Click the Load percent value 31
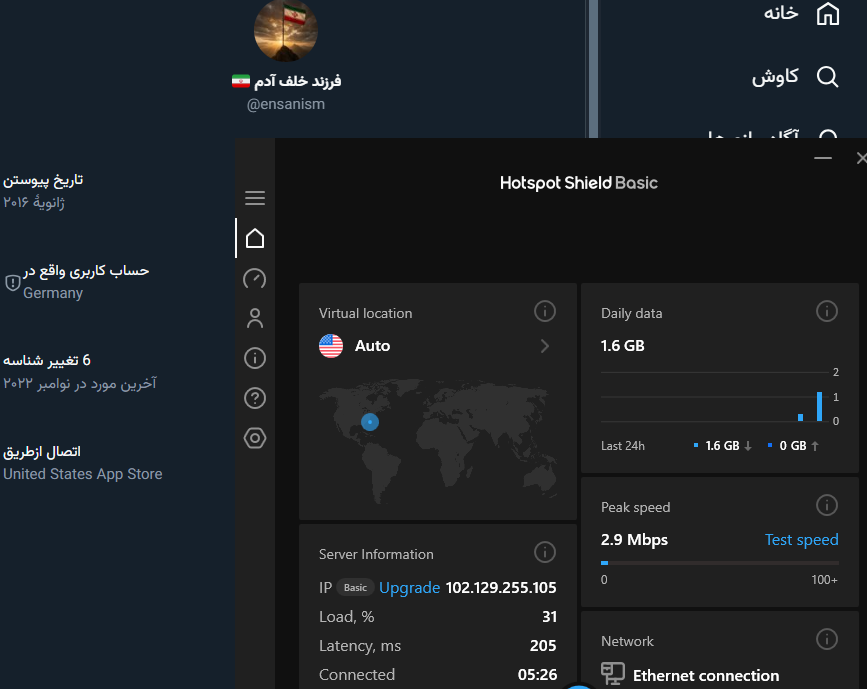867x689 pixels. coord(549,617)
